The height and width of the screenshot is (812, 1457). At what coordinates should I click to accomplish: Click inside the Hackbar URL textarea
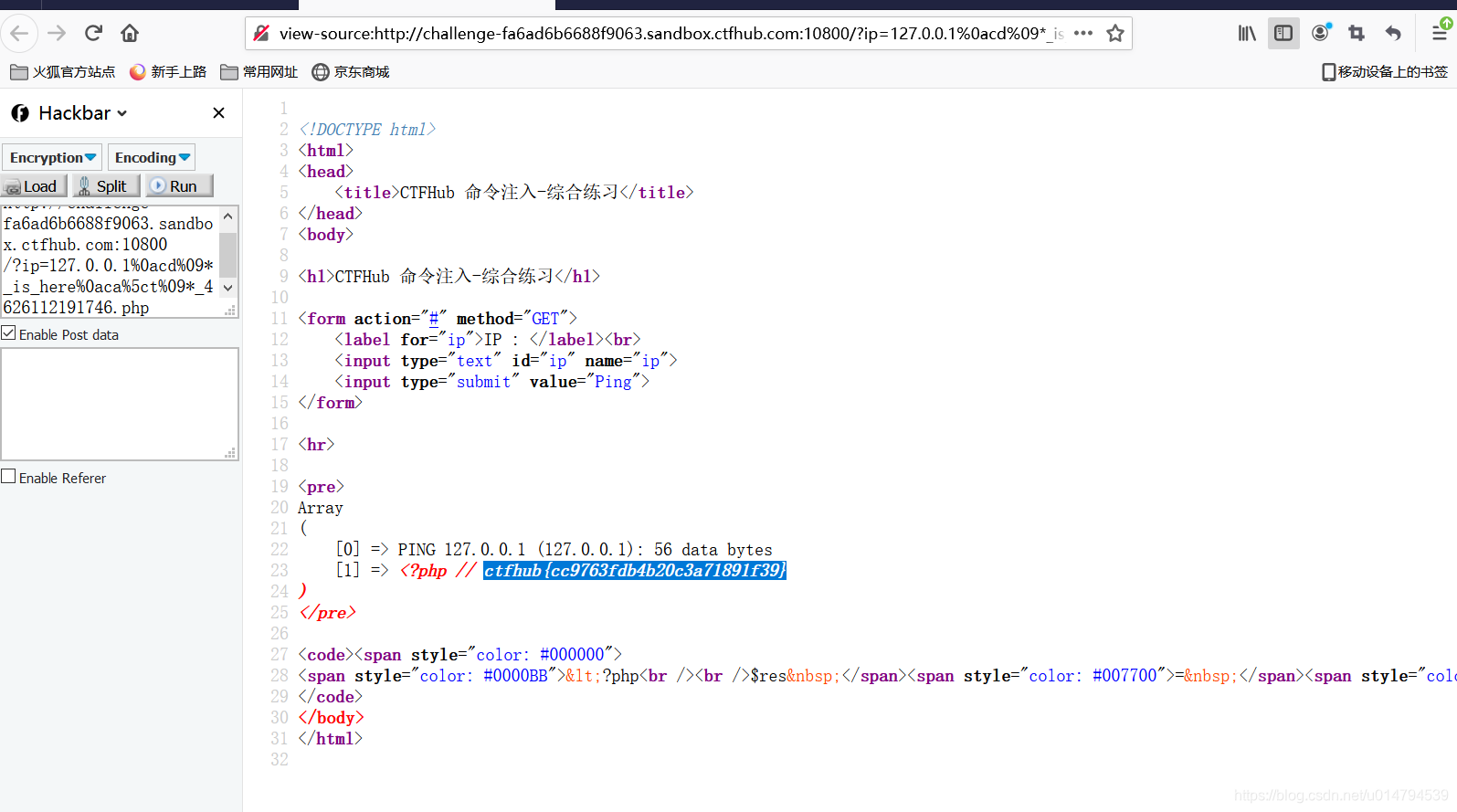(110, 262)
